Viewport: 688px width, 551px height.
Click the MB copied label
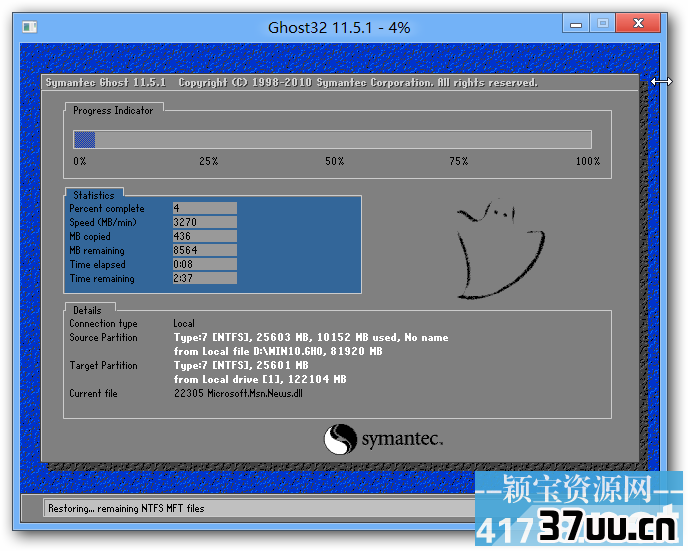pos(90,236)
